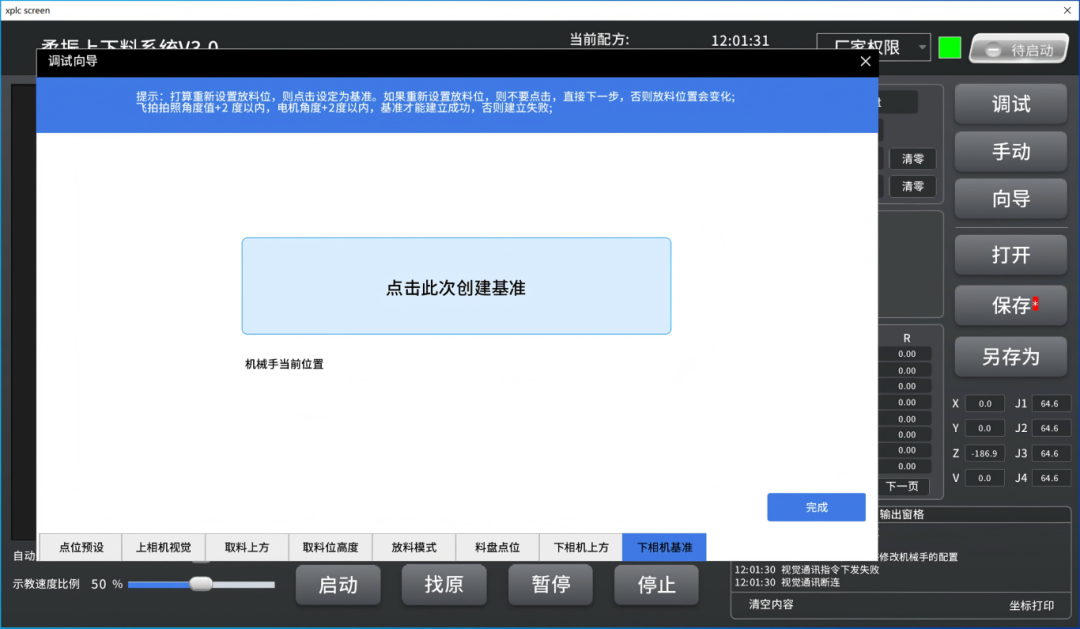Switch to the 点位预设 tab
The image size is (1080, 629).
(81, 547)
